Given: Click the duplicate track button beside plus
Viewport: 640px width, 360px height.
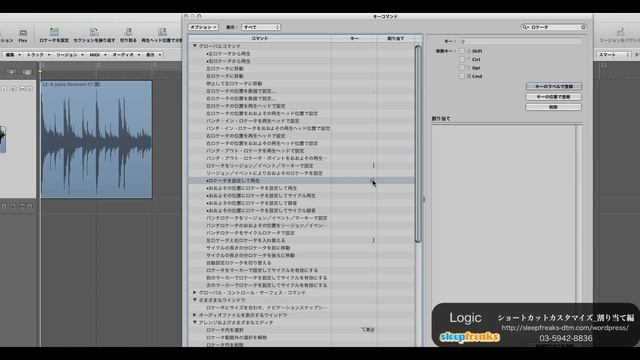Looking at the screenshot, I should pos(27,72).
